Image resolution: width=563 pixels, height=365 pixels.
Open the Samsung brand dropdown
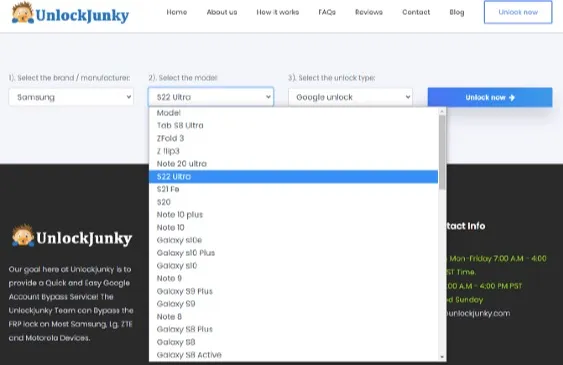(x=71, y=97)
